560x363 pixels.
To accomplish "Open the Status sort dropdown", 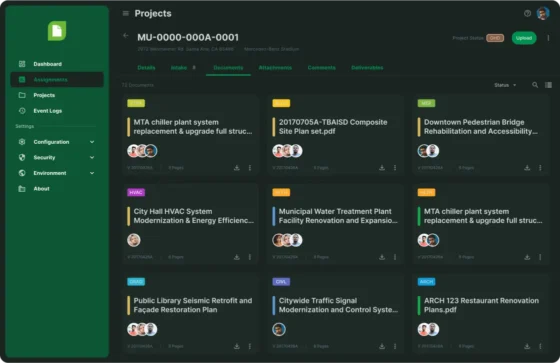I will click(505, 85).
